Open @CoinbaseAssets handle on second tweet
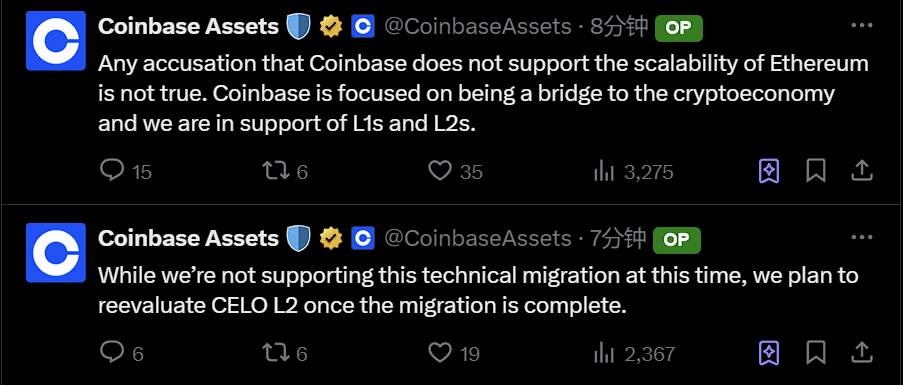Viewport: 903px width, 385px height. (477, 238)
